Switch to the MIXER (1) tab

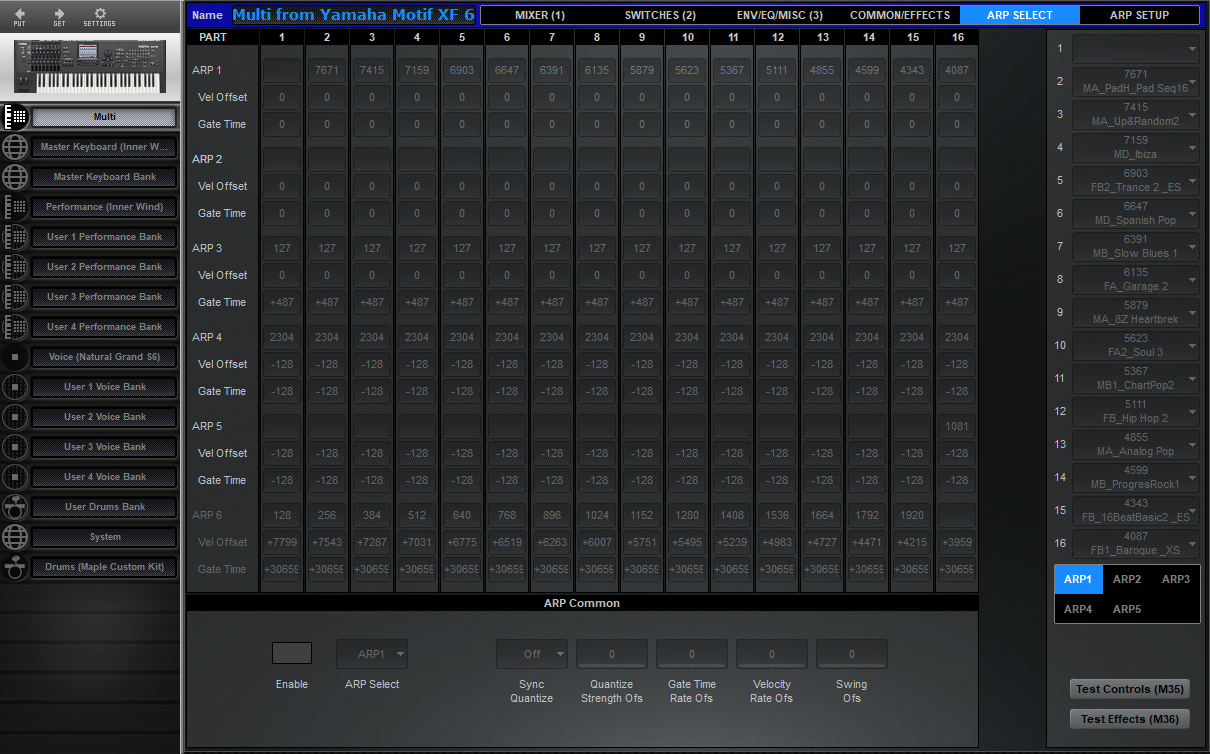[x=540, y=14]
